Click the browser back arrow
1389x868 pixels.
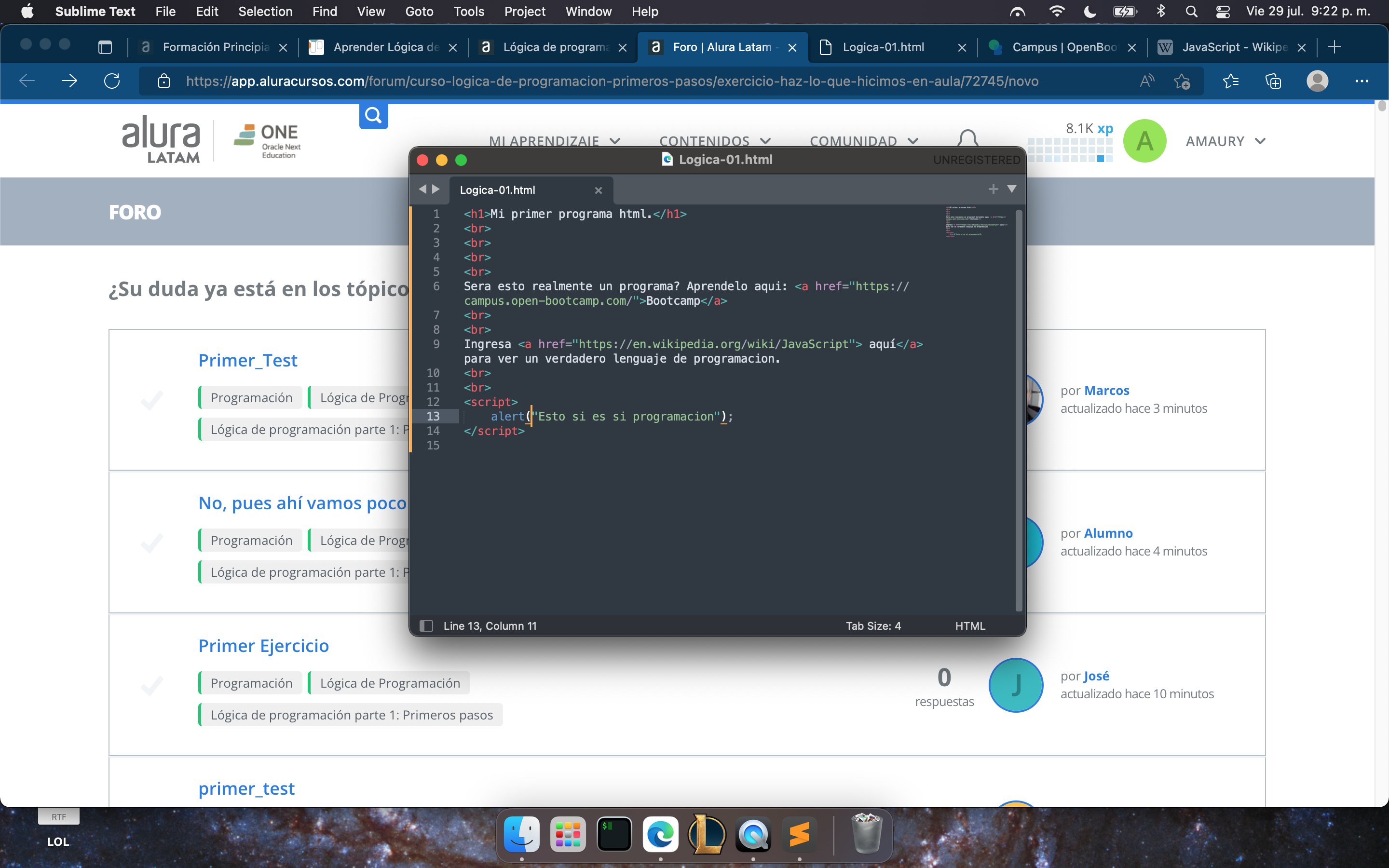tap(27, 81)
